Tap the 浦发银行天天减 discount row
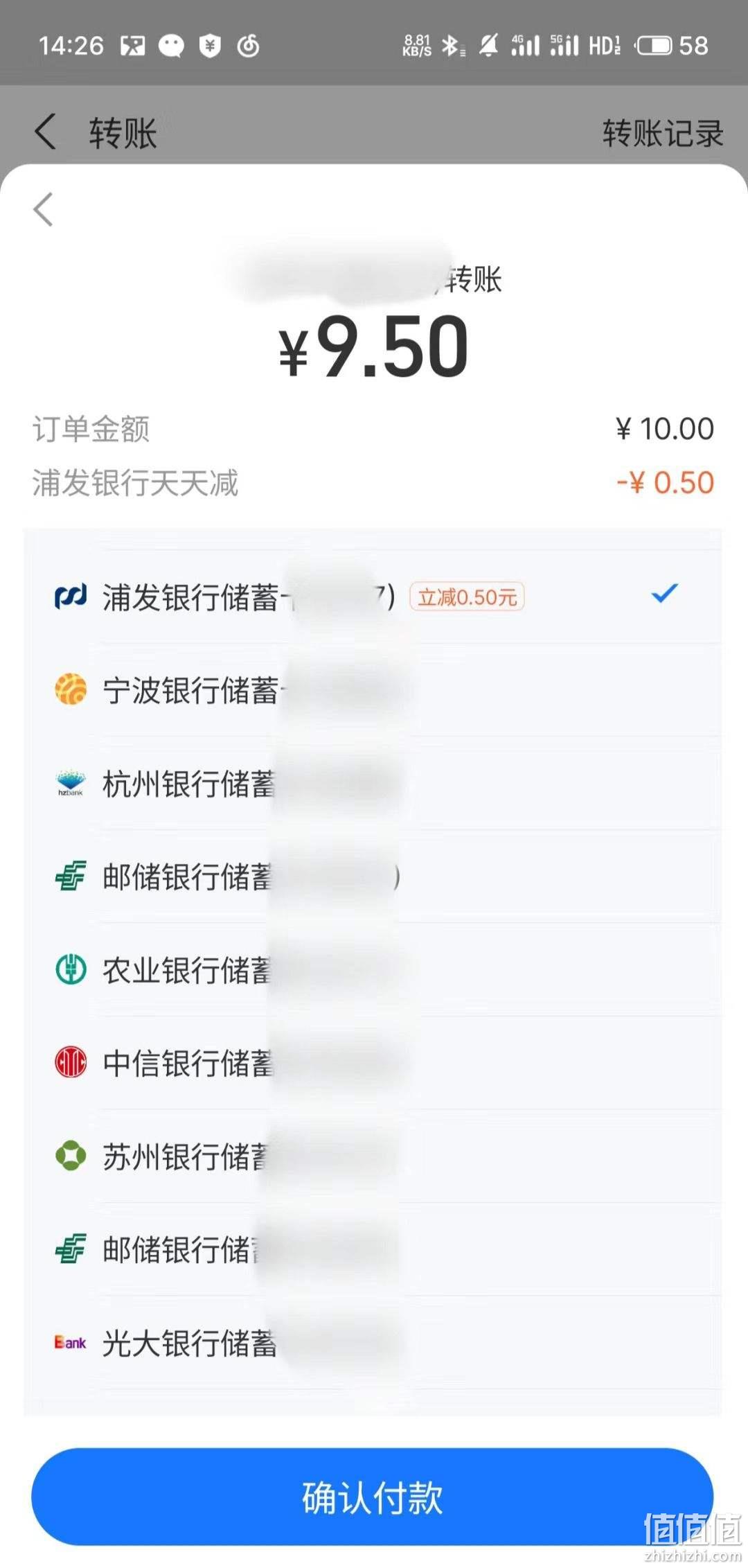Image resolution: width=748 pixels, height=1568 pixels. point(373,482)
